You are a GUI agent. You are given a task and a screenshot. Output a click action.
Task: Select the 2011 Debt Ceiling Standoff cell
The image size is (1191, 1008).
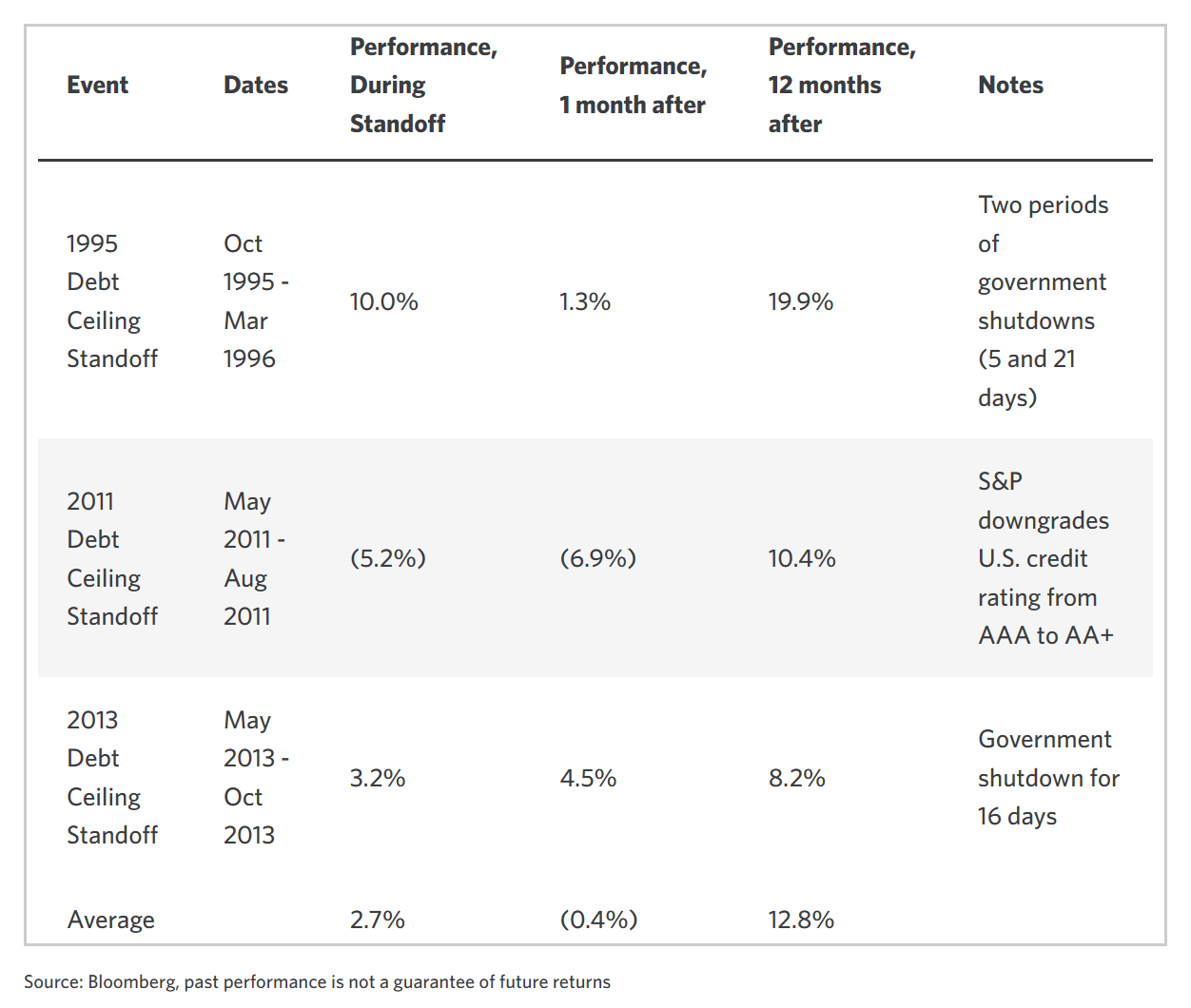coord(111,559)
